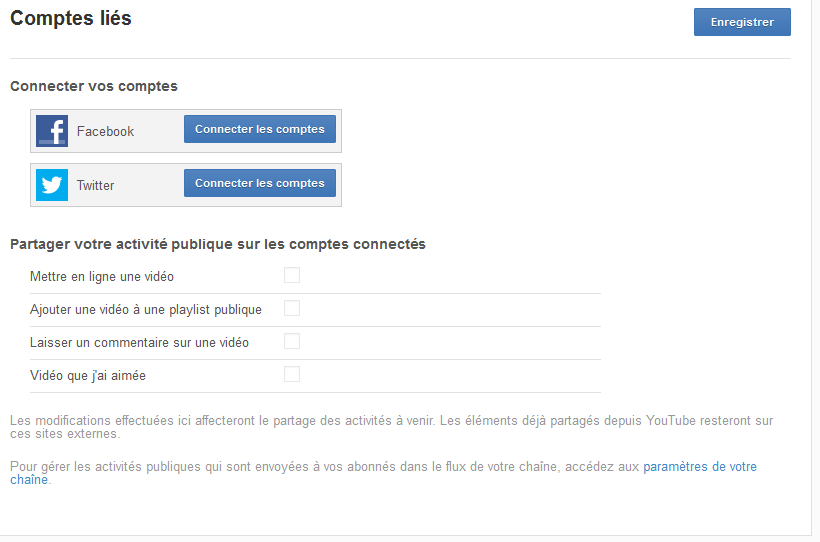
Task: Click the Facebook logo icon
Action: [x=52, y=131]
